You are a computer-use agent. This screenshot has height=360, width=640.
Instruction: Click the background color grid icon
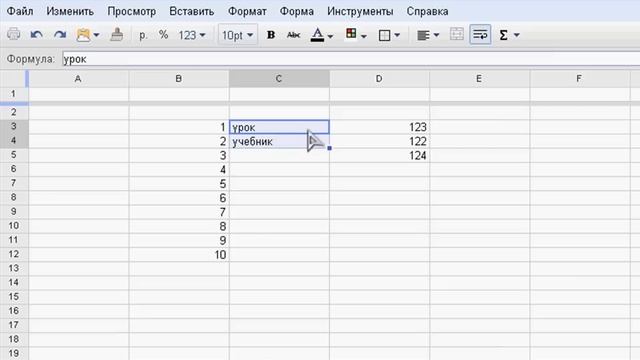click(x=351, y=34)
